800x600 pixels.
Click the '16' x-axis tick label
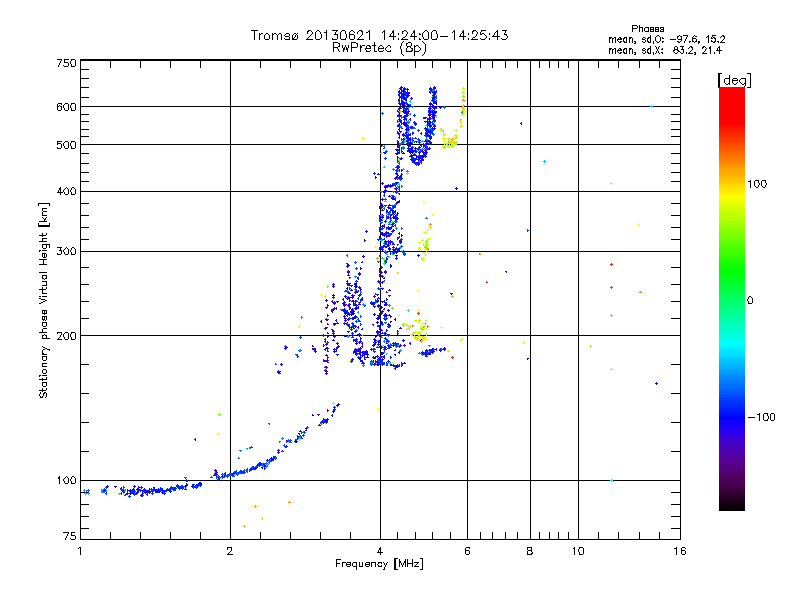point(680,551)
